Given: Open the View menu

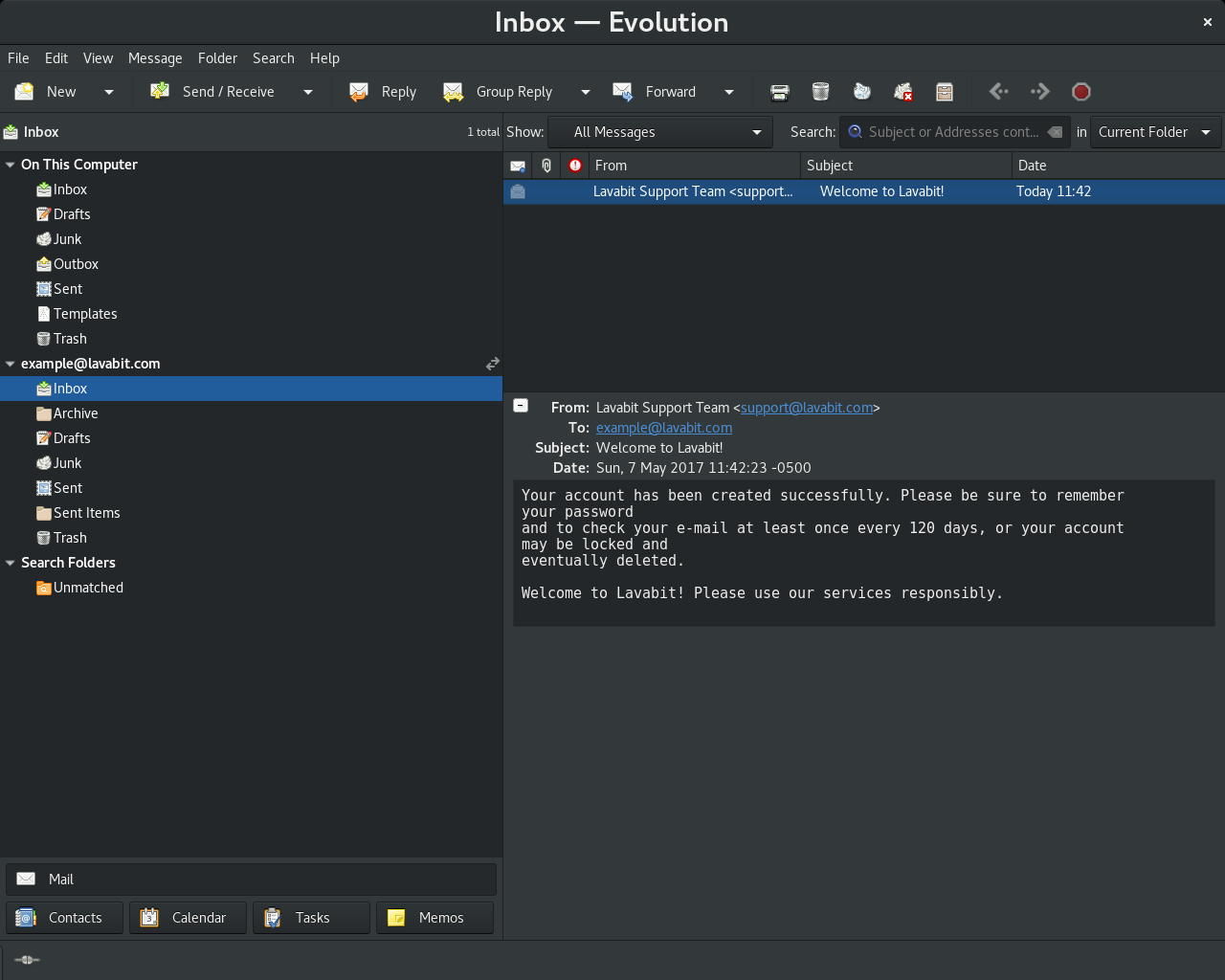Looking at the screenshot, I should click(x=98, y=58).
